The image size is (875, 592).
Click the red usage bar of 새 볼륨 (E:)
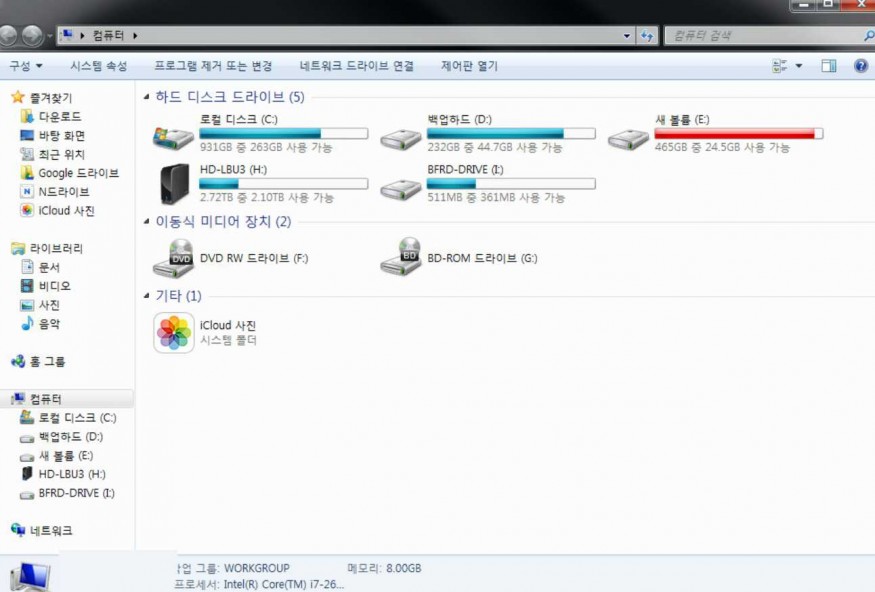[x=738, y=134]
